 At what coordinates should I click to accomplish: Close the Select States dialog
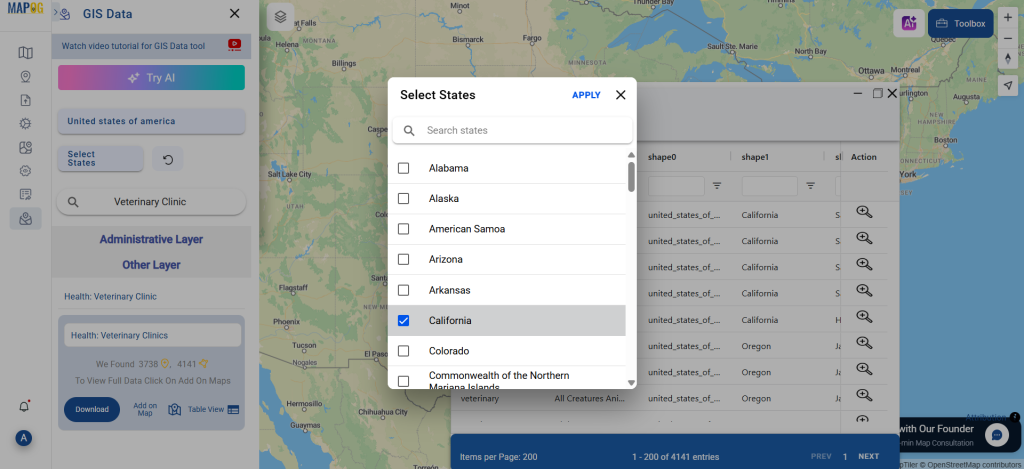(620, 95)
